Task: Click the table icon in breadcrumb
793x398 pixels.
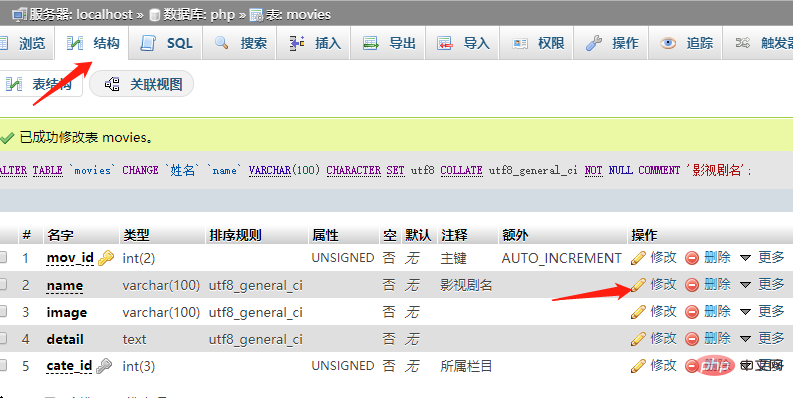Action: click(x=257, y=16)
